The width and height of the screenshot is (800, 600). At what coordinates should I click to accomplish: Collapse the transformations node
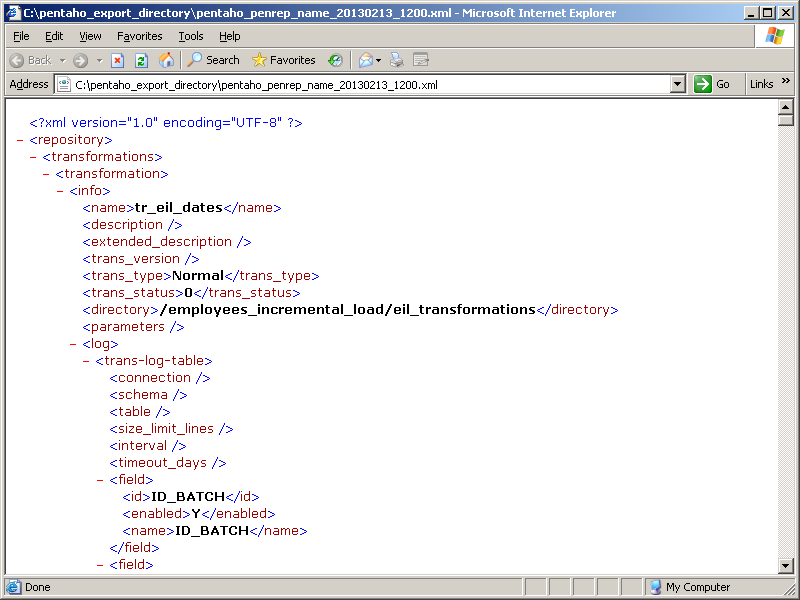[x=33, y=157]
